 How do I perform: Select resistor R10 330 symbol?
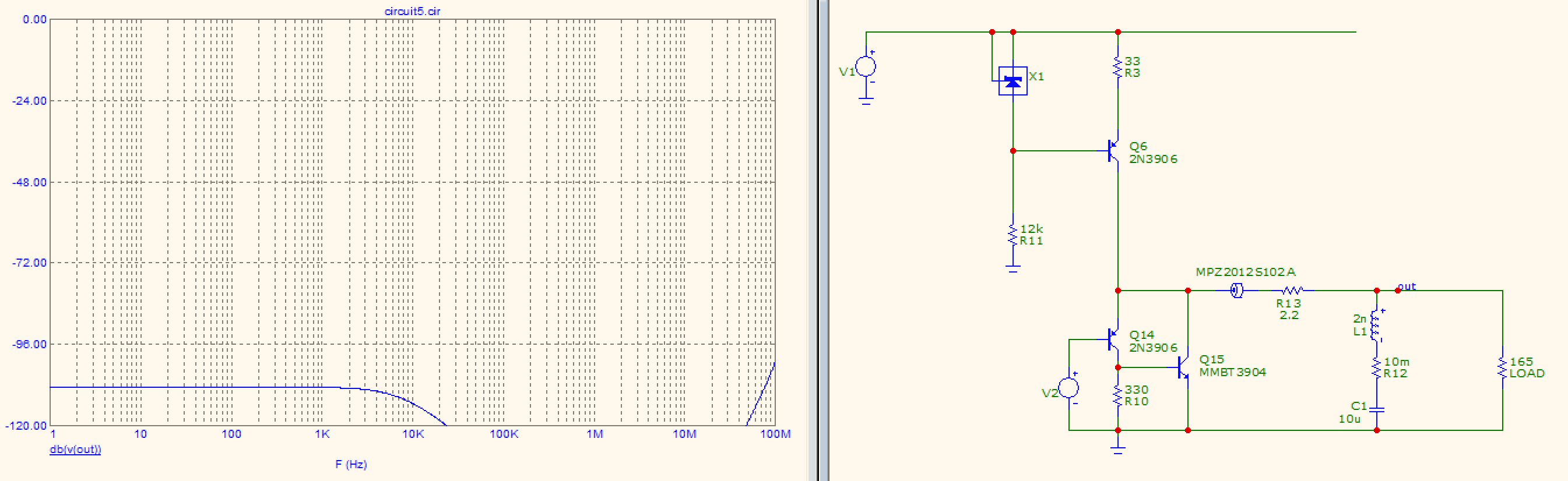click(x=1117, y=396)
